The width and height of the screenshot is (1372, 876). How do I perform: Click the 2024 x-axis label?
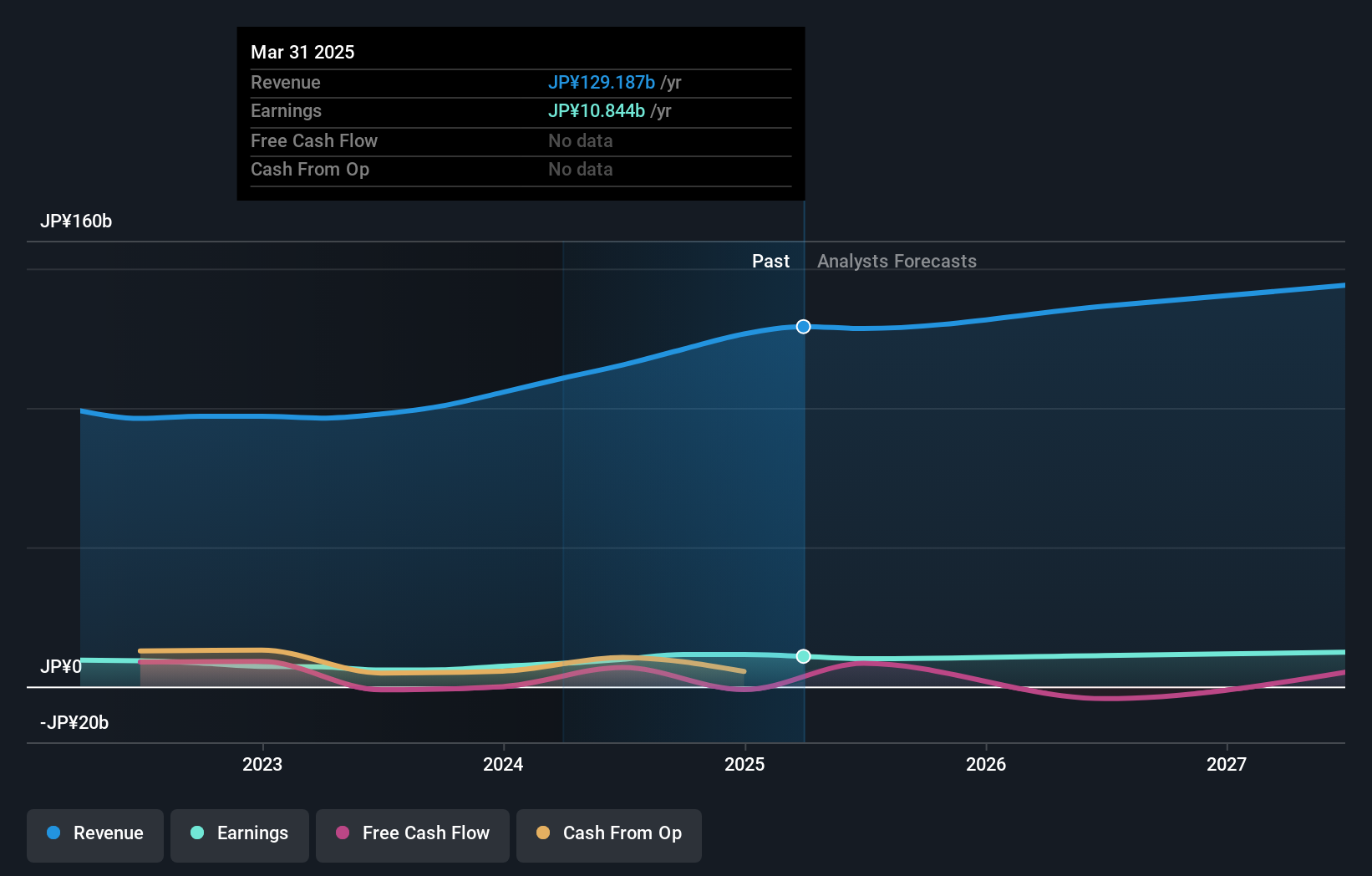503,764
